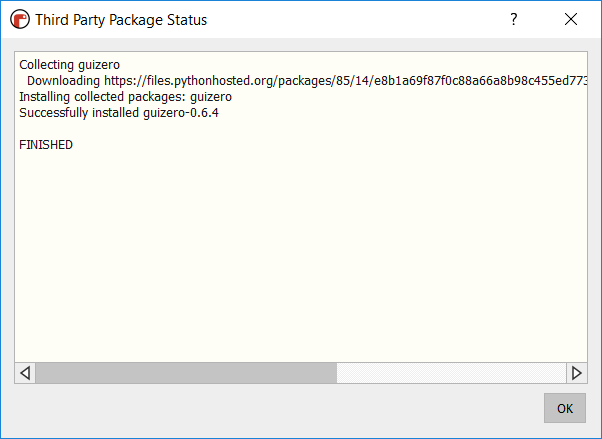Click the left arrow of the horizontal scrollbar
Viewport: 602px width, 439px height.
click(25, 373)
